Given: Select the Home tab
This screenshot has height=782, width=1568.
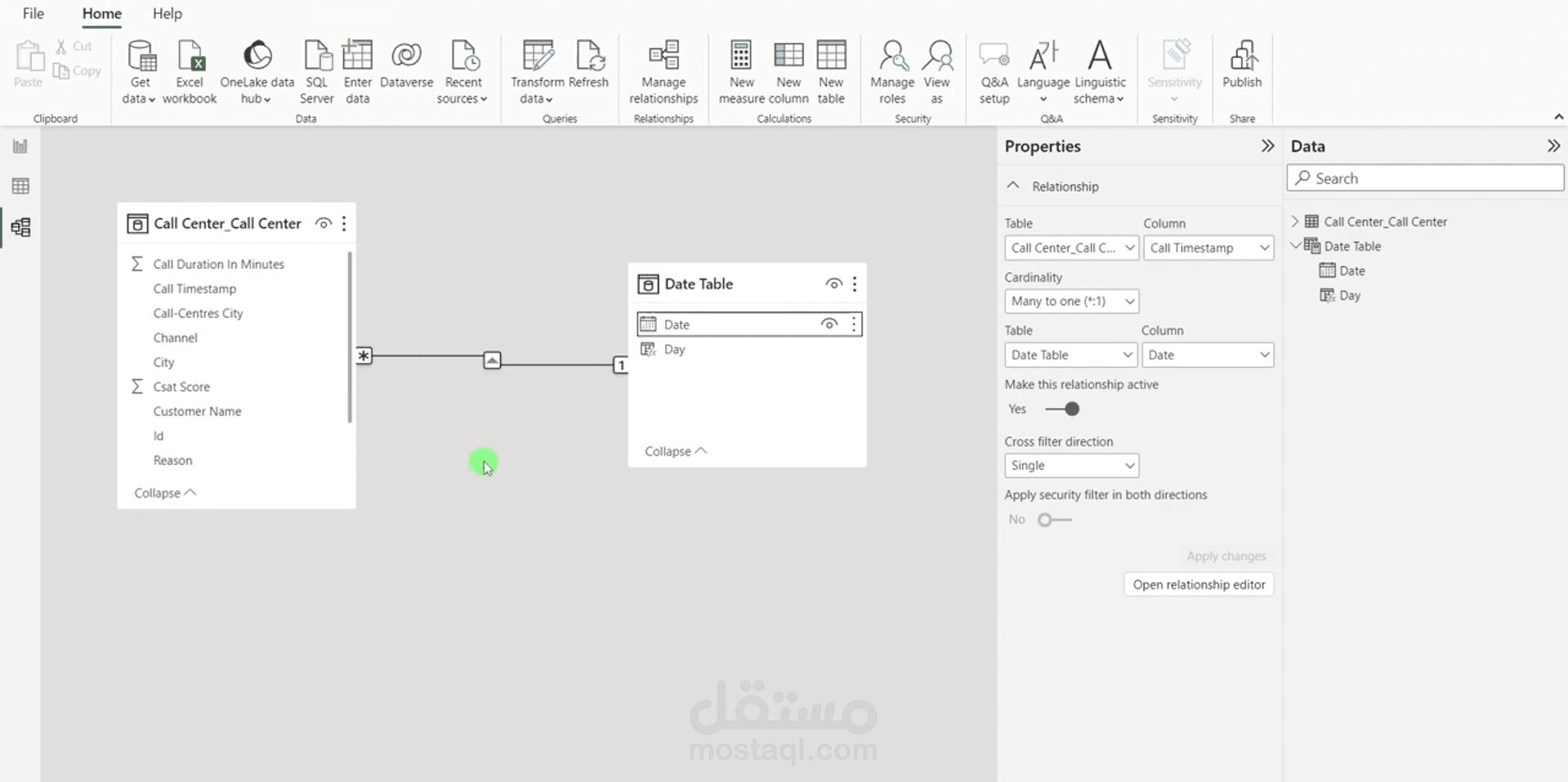Looking at the screenshot, I should click(x=102, y=14).
